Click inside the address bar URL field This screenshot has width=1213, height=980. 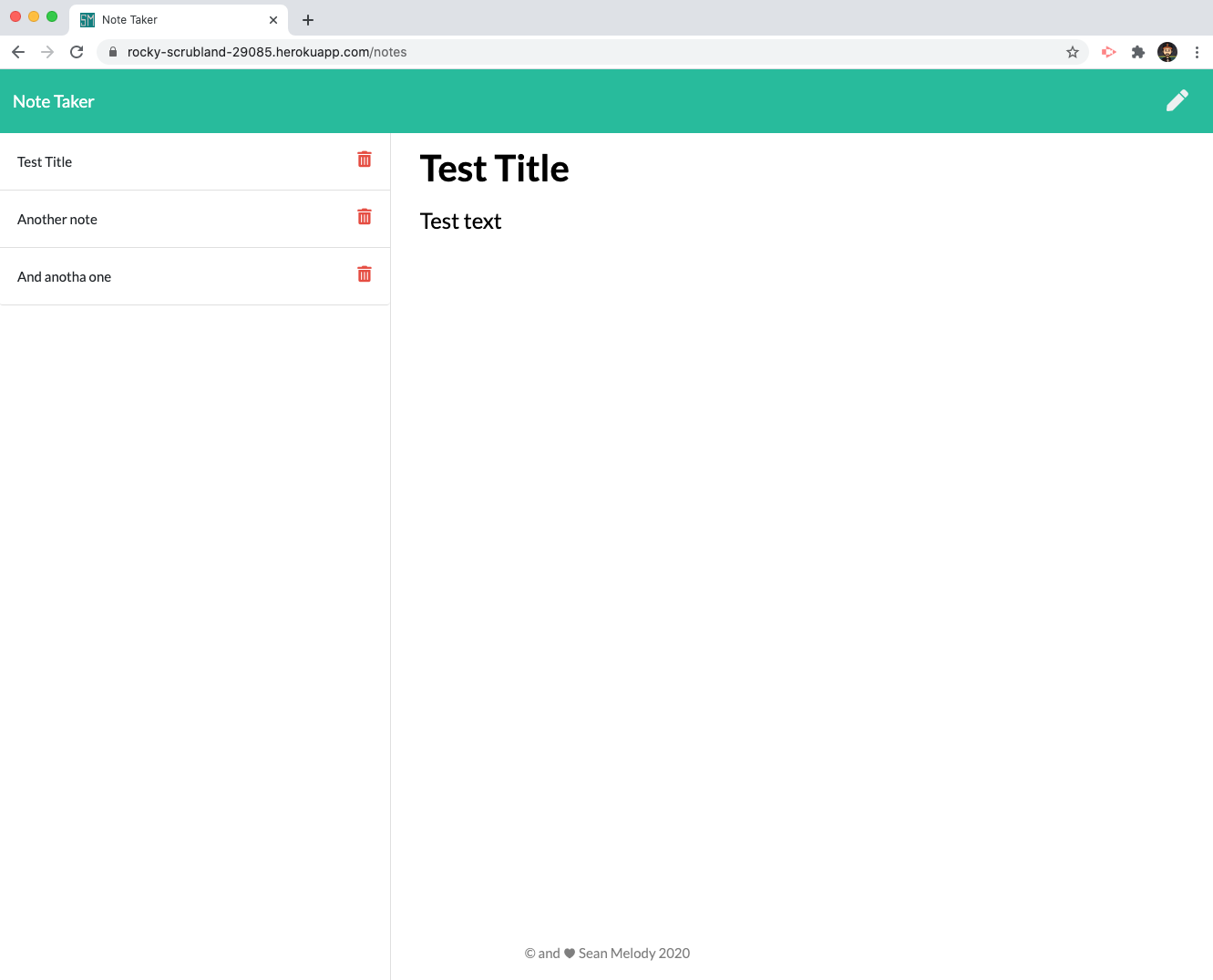point(365,52)
